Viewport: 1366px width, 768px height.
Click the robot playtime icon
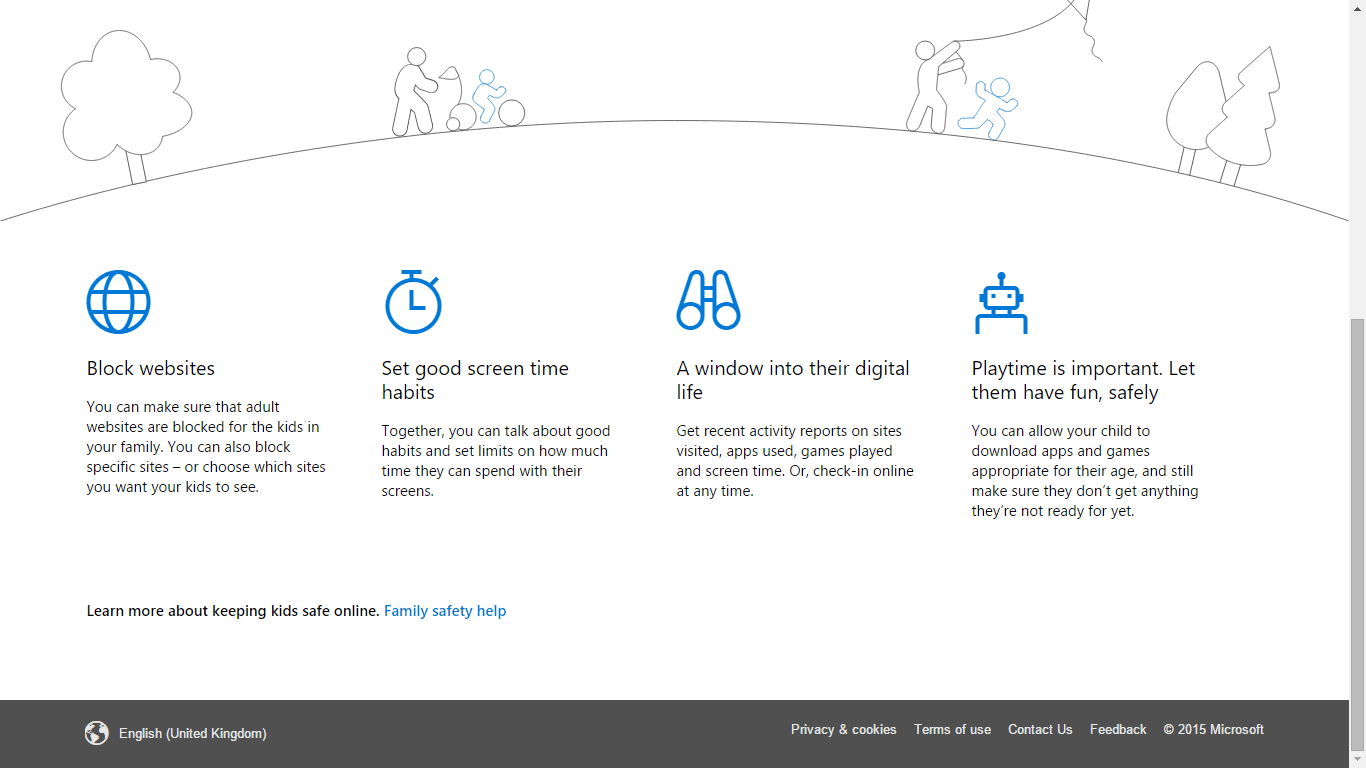click(x=1001, y=303)
